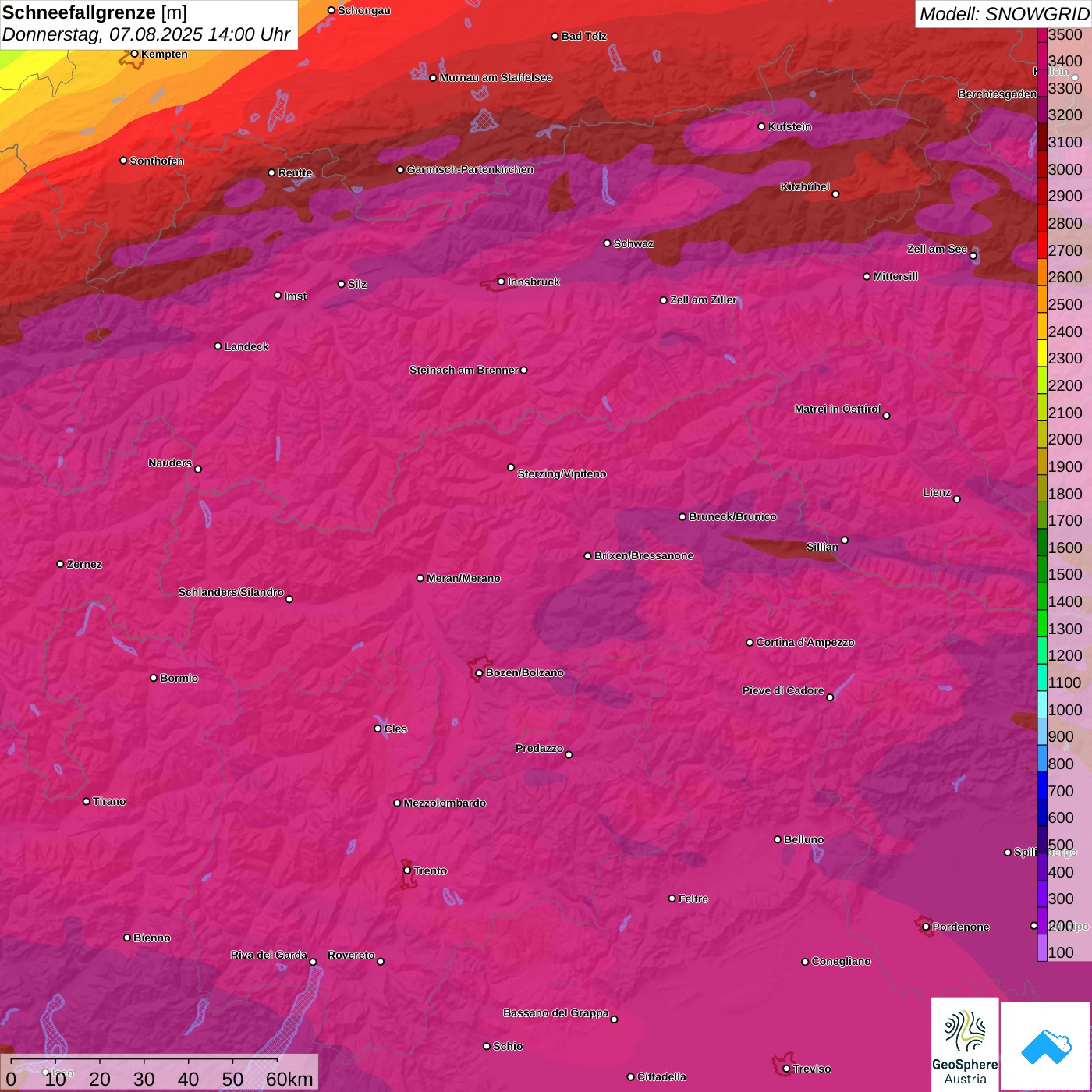Select the 700 blue legend swatch
1092x1092 pixels.
(x=1041, y=785)
